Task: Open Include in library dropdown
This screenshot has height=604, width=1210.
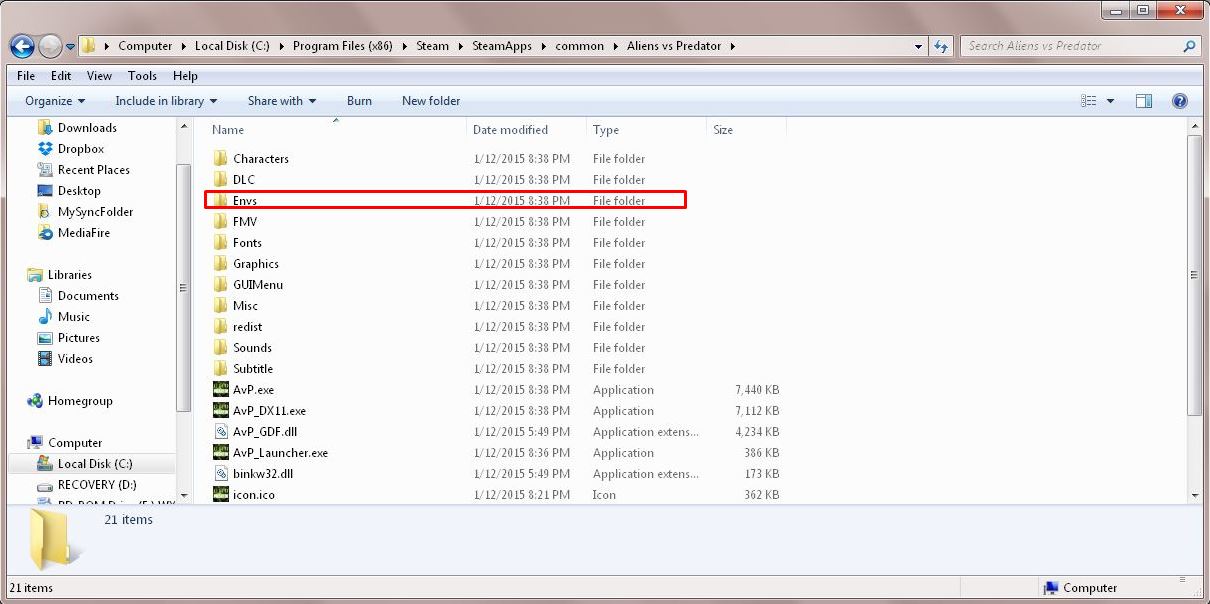Action: coord(166,101)
